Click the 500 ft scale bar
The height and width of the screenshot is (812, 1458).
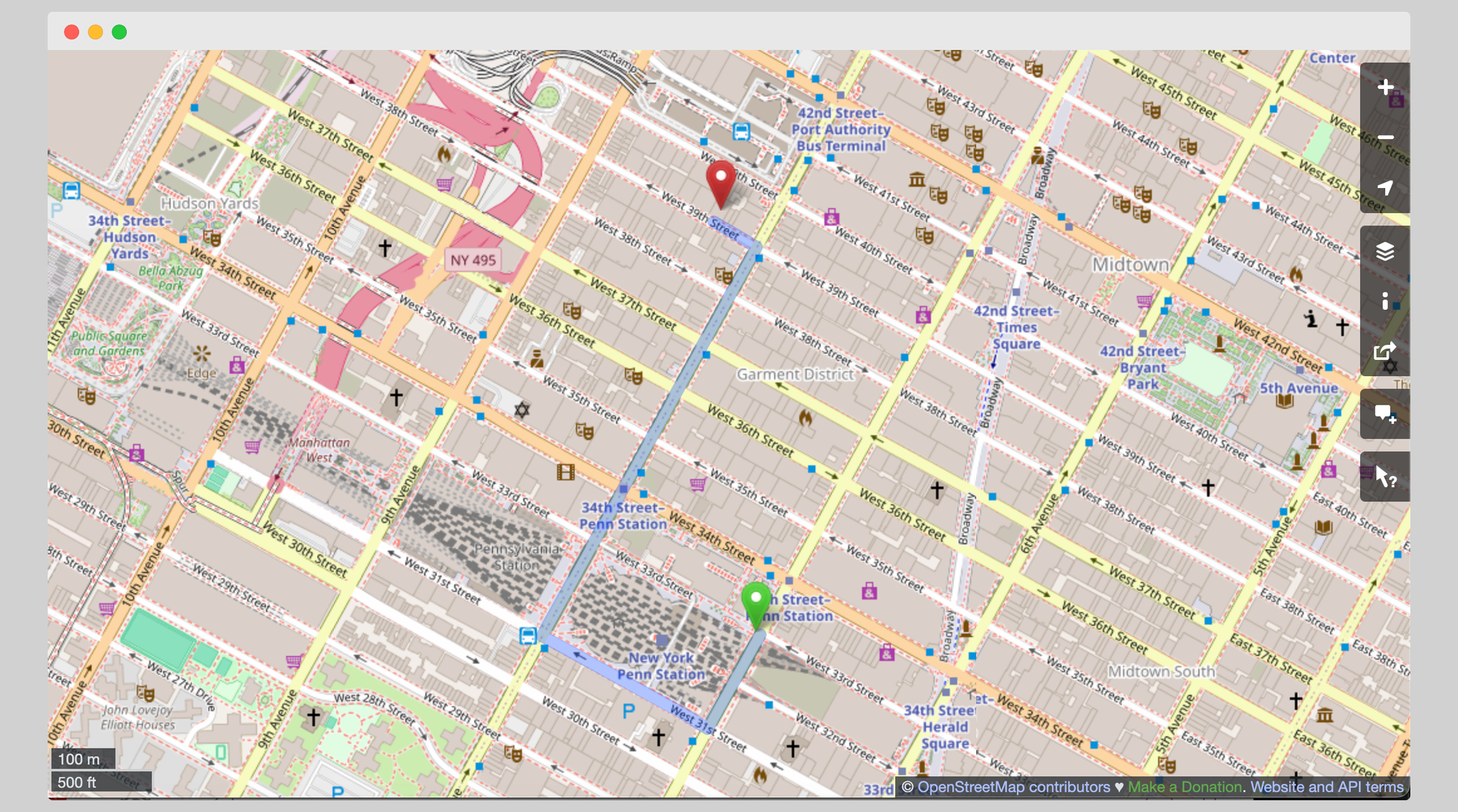[101, 782]
